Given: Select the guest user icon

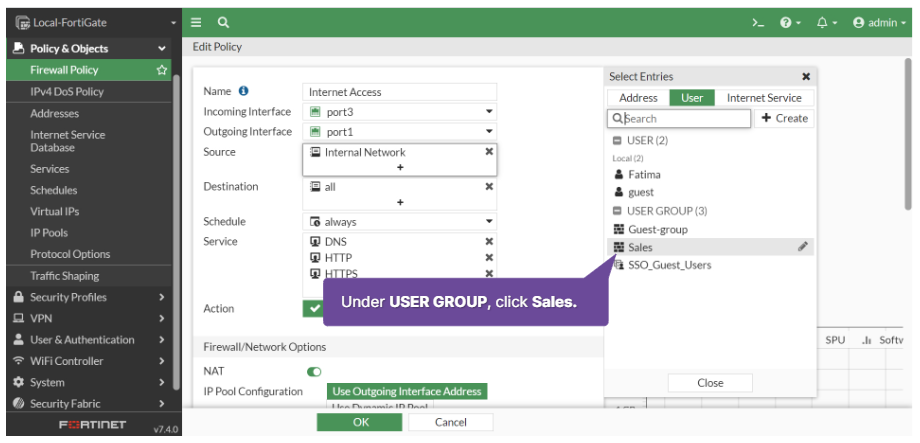Looking at the screenshot, I should click(x=618, y=192).
